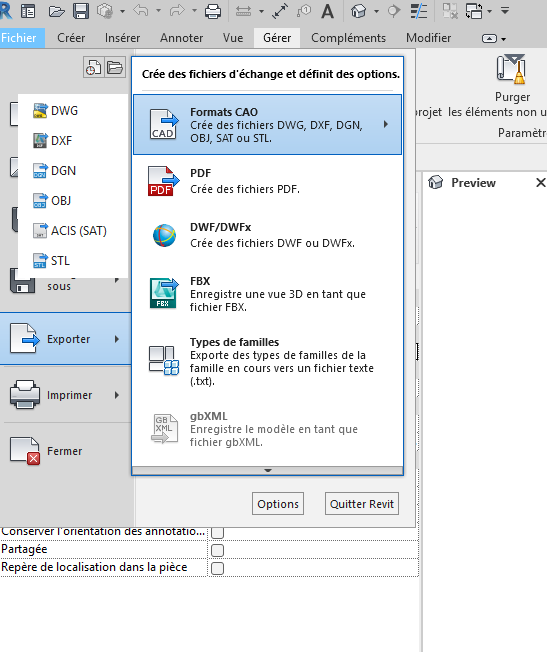Click the red PDF export icon
This screenshot has height=652, width=547.
coord(163,181)
